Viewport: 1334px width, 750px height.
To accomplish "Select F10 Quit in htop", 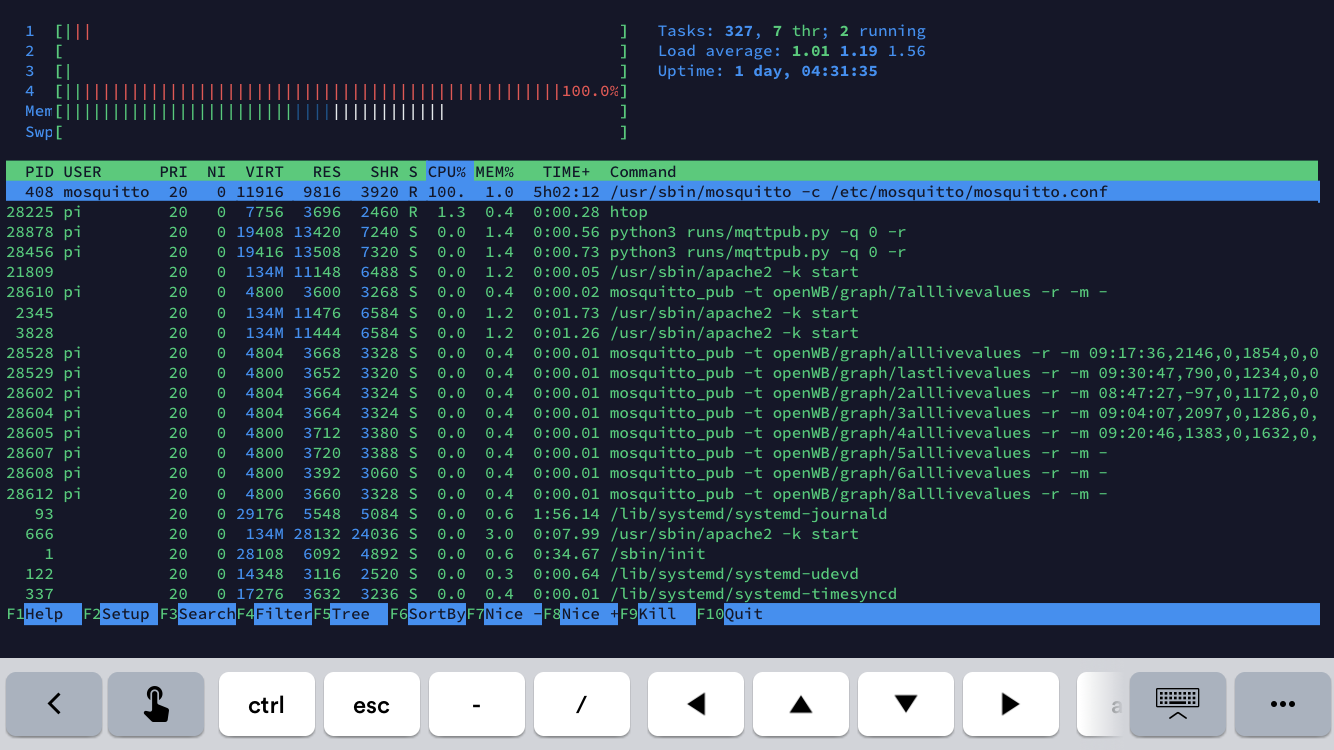I will click(730, 614).
